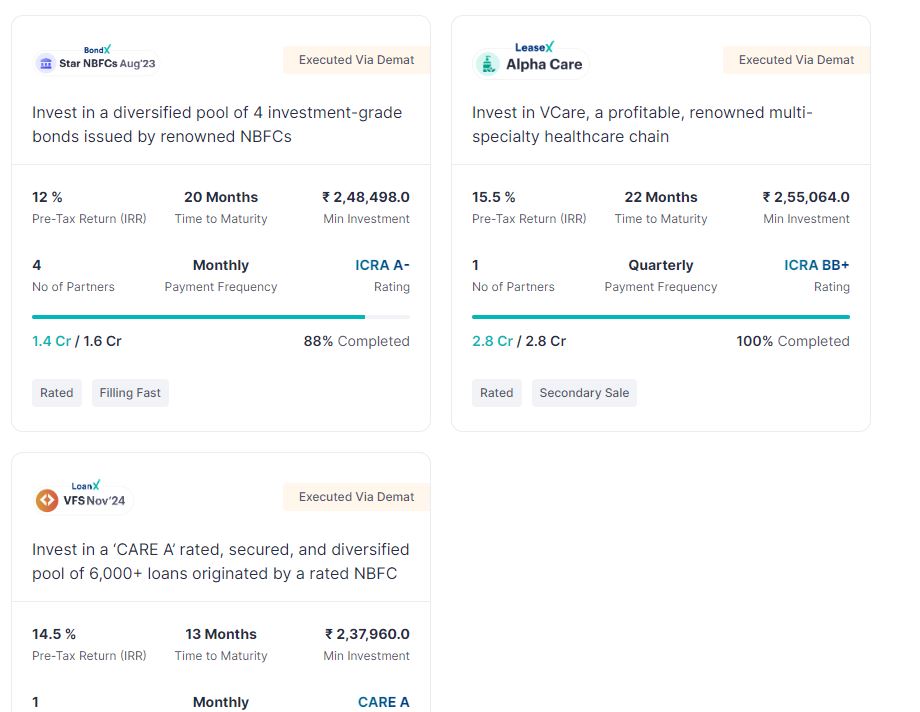Click the Star NBFCs bank building icon

(46, 63)
